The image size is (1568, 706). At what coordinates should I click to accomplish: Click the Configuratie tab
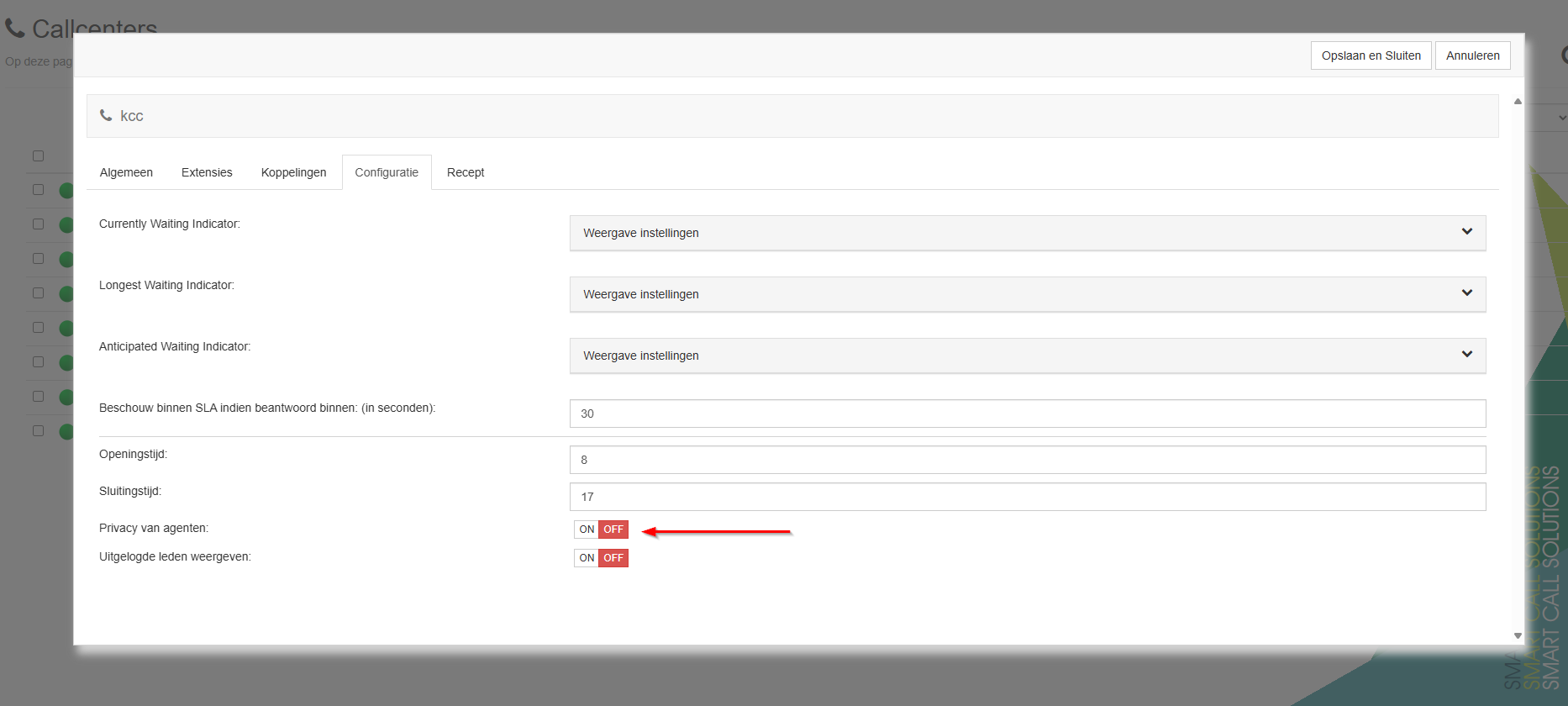387,172
